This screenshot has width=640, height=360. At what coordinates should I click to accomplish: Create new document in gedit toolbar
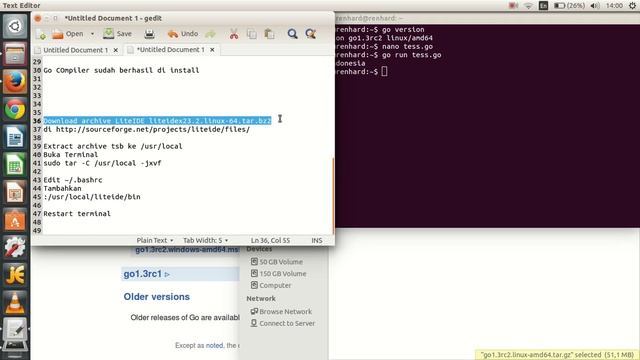click(x=41, y=34)
